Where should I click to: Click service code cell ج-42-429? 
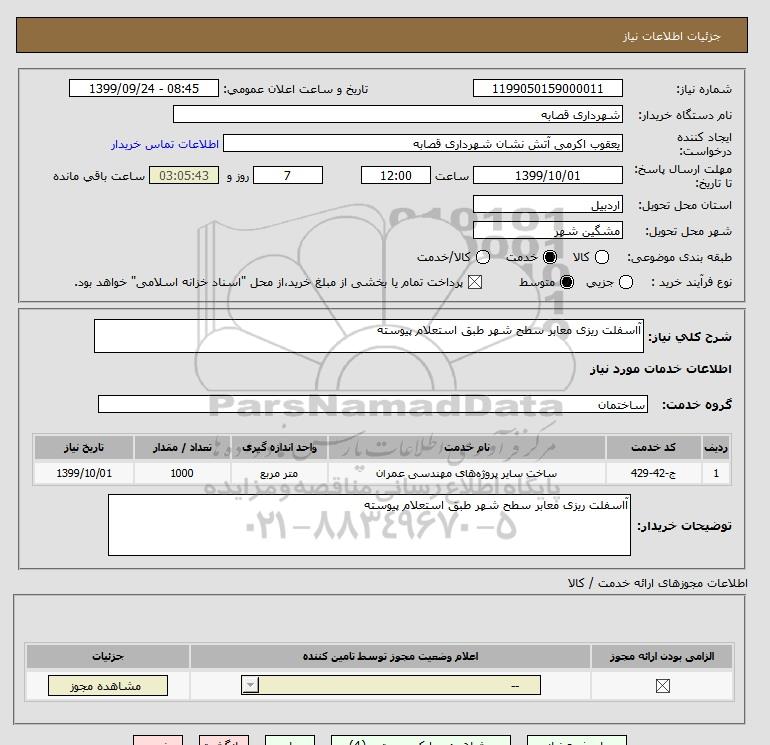coord(653,473)
